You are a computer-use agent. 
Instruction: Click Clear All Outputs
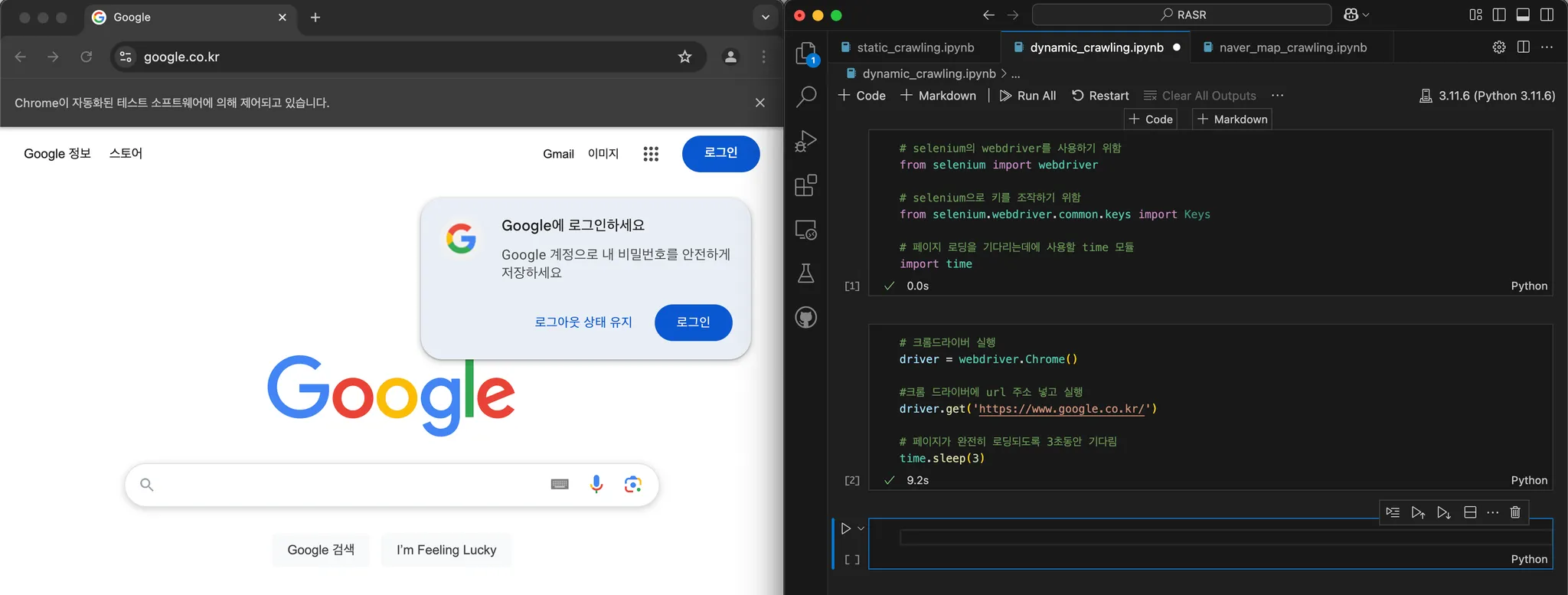pos(1200,96)
